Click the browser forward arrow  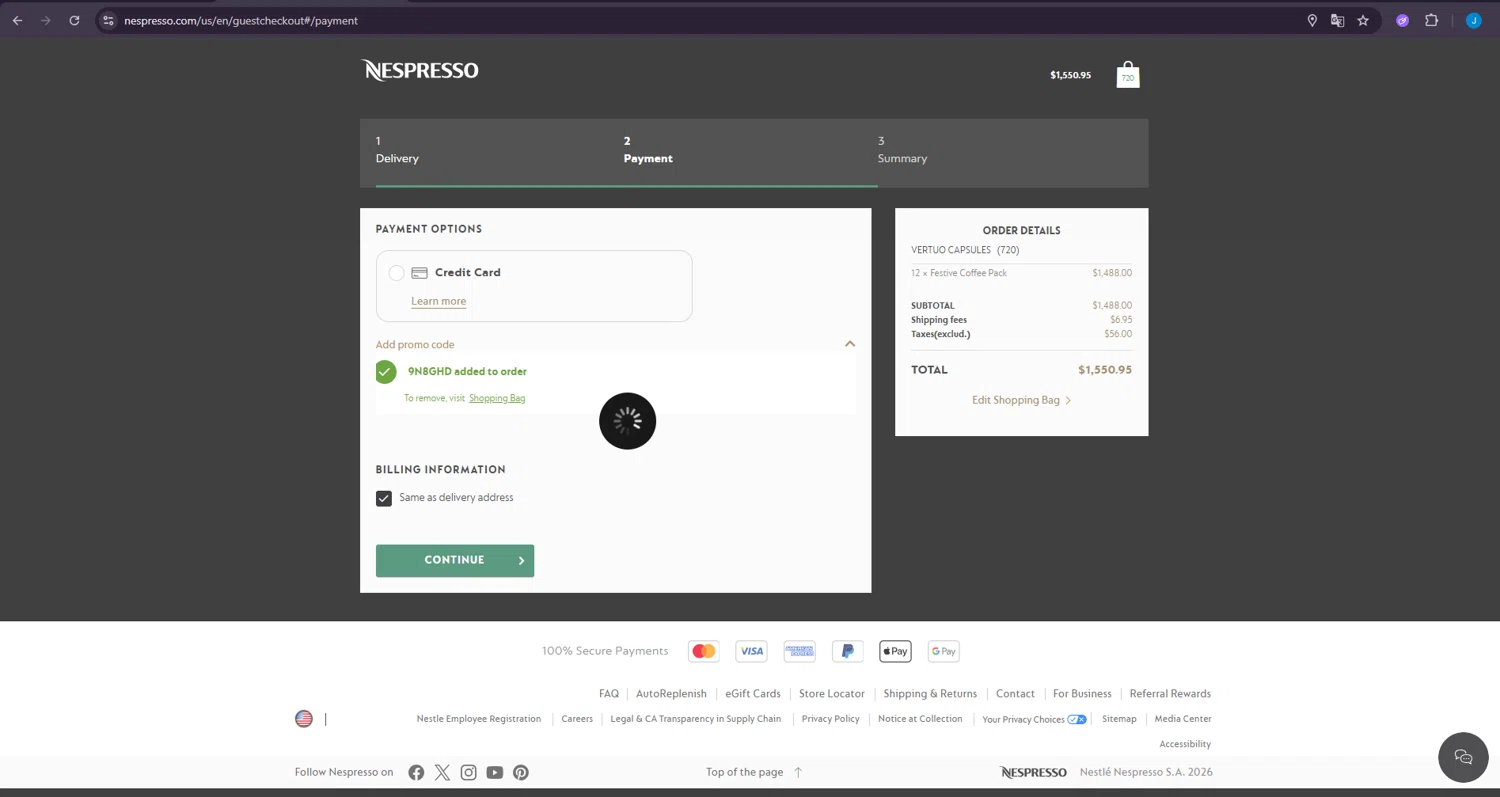pyautogui.click(x=45, y=20)
